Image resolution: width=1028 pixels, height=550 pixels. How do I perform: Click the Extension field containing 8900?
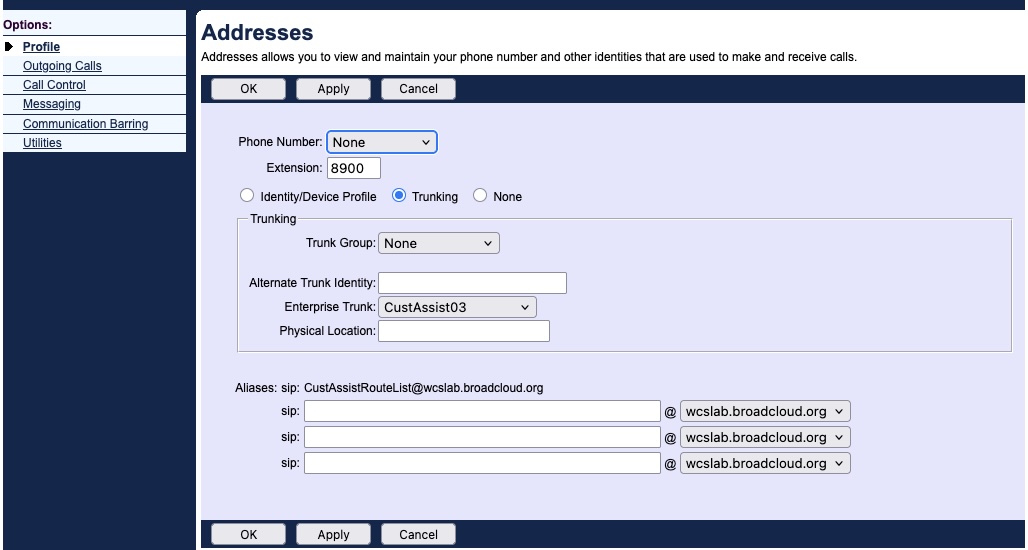coord(354,168)
